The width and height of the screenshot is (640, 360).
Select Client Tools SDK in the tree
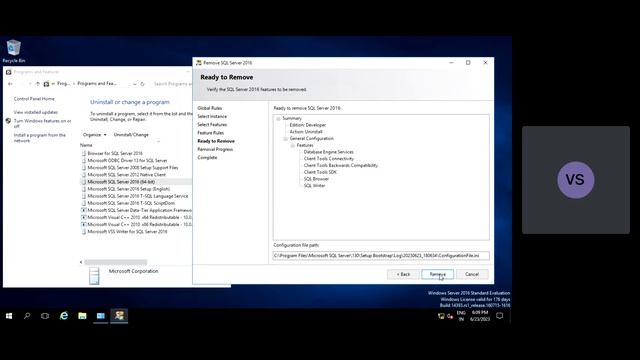point(320,172)
